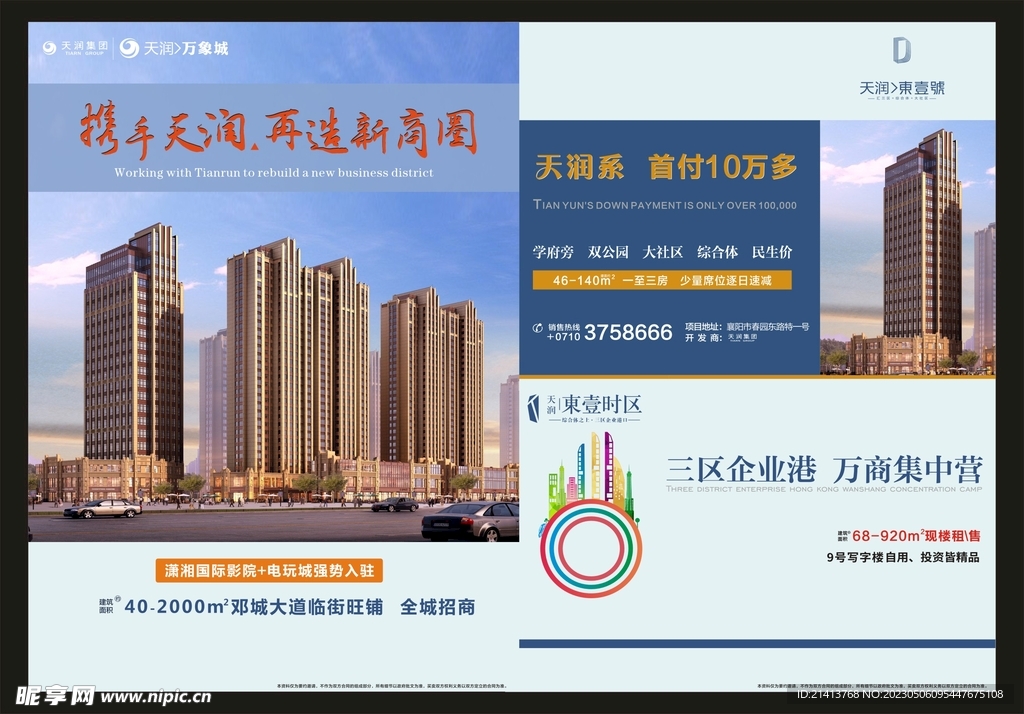Select the 万商集中营 headline
Viewport: 1024px width, 714px height.
[x=908, y=470]
